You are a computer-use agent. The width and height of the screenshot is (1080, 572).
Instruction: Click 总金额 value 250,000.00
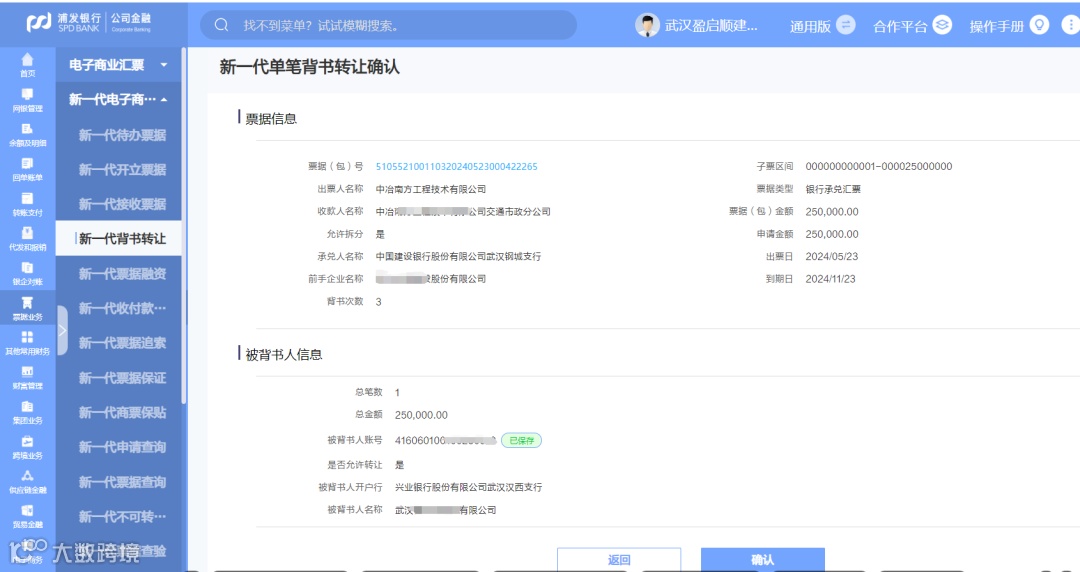421,415
